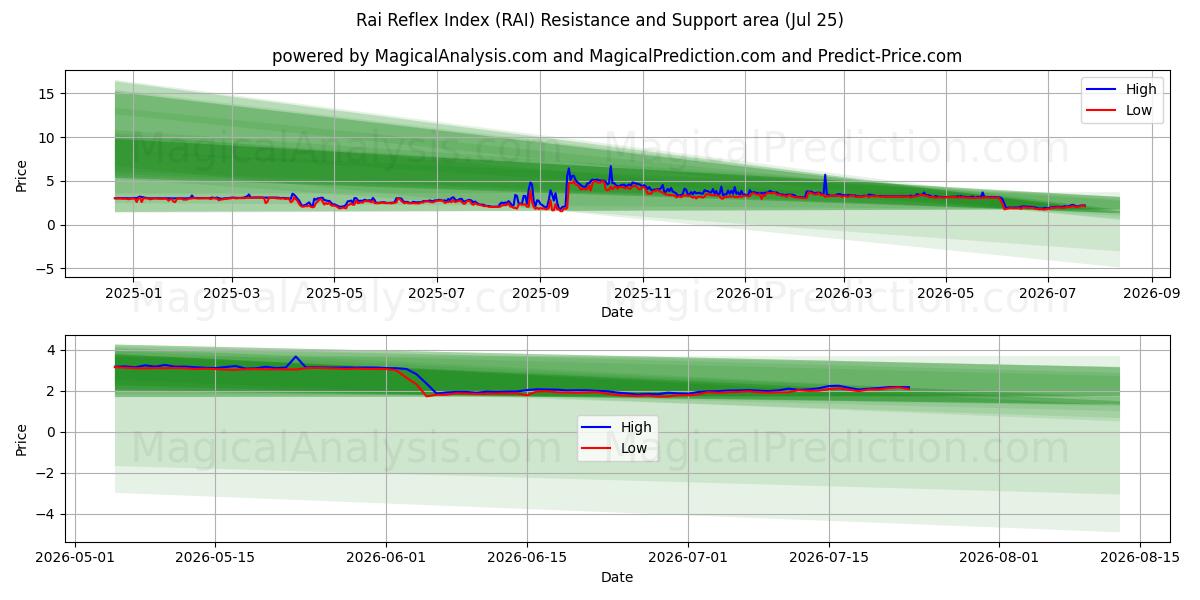
Task: Click the 'Price' y-axis label of the top chart
Action: coord(22,175)
